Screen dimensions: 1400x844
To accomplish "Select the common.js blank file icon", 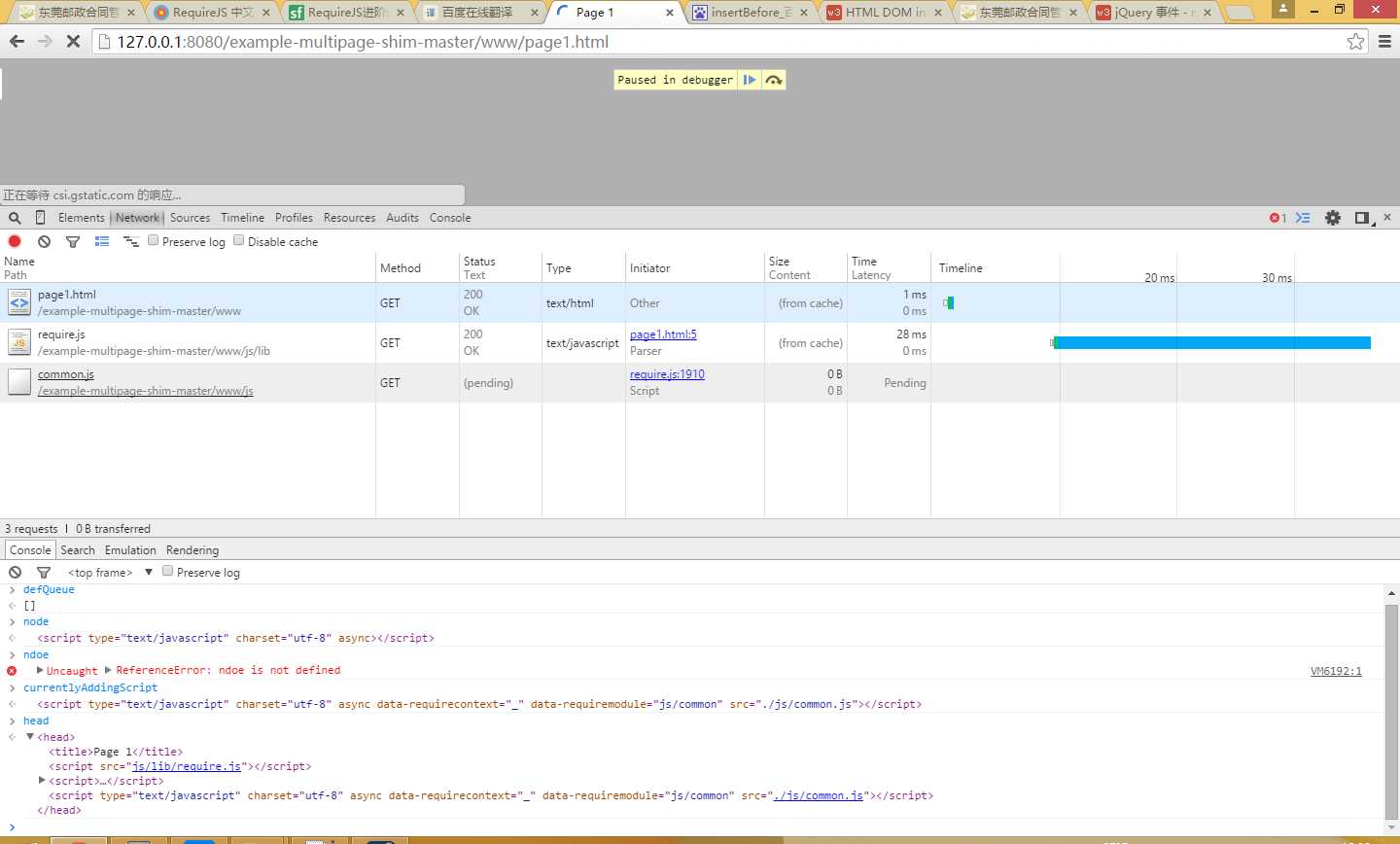I will (19, 382).
